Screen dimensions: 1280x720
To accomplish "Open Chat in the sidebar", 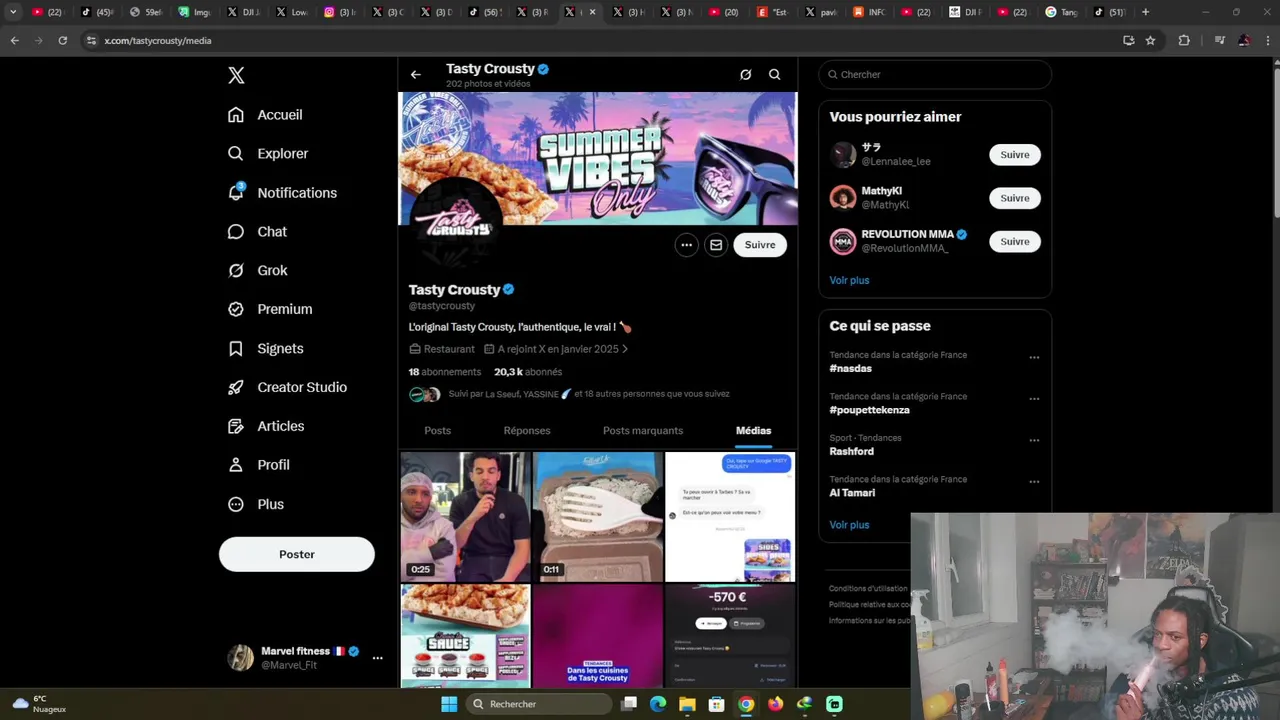I will (258, 232).
